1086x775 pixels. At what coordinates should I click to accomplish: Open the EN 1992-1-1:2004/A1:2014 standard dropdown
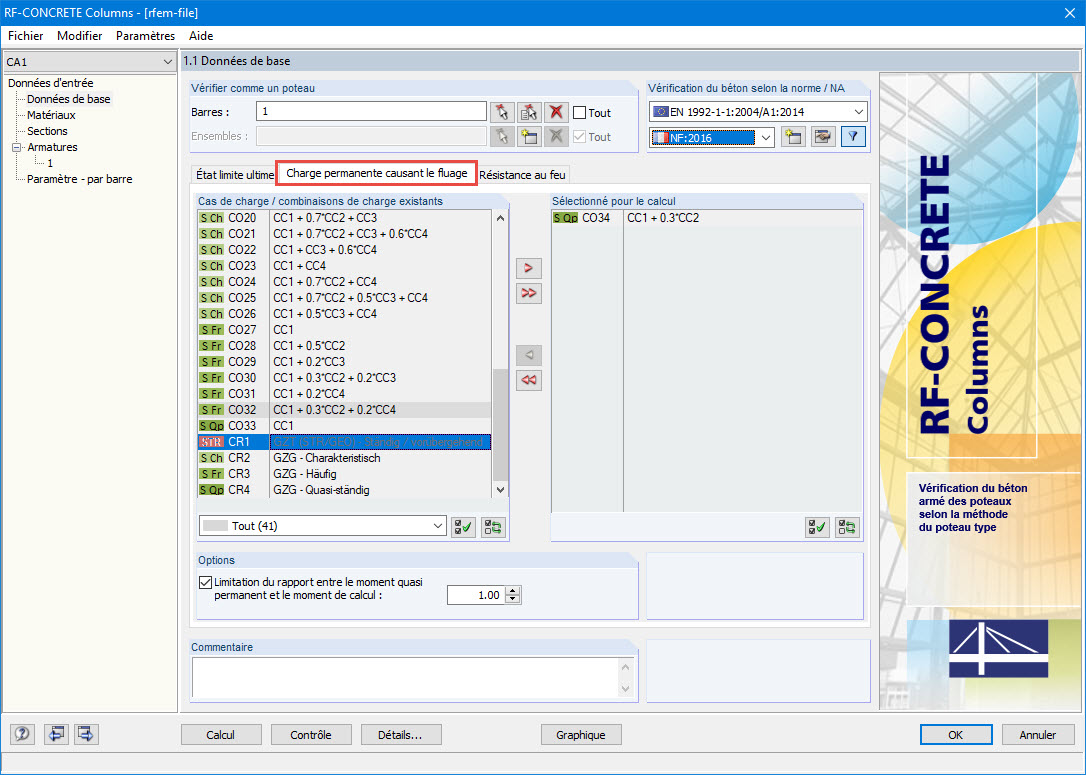tap(859, 112)
